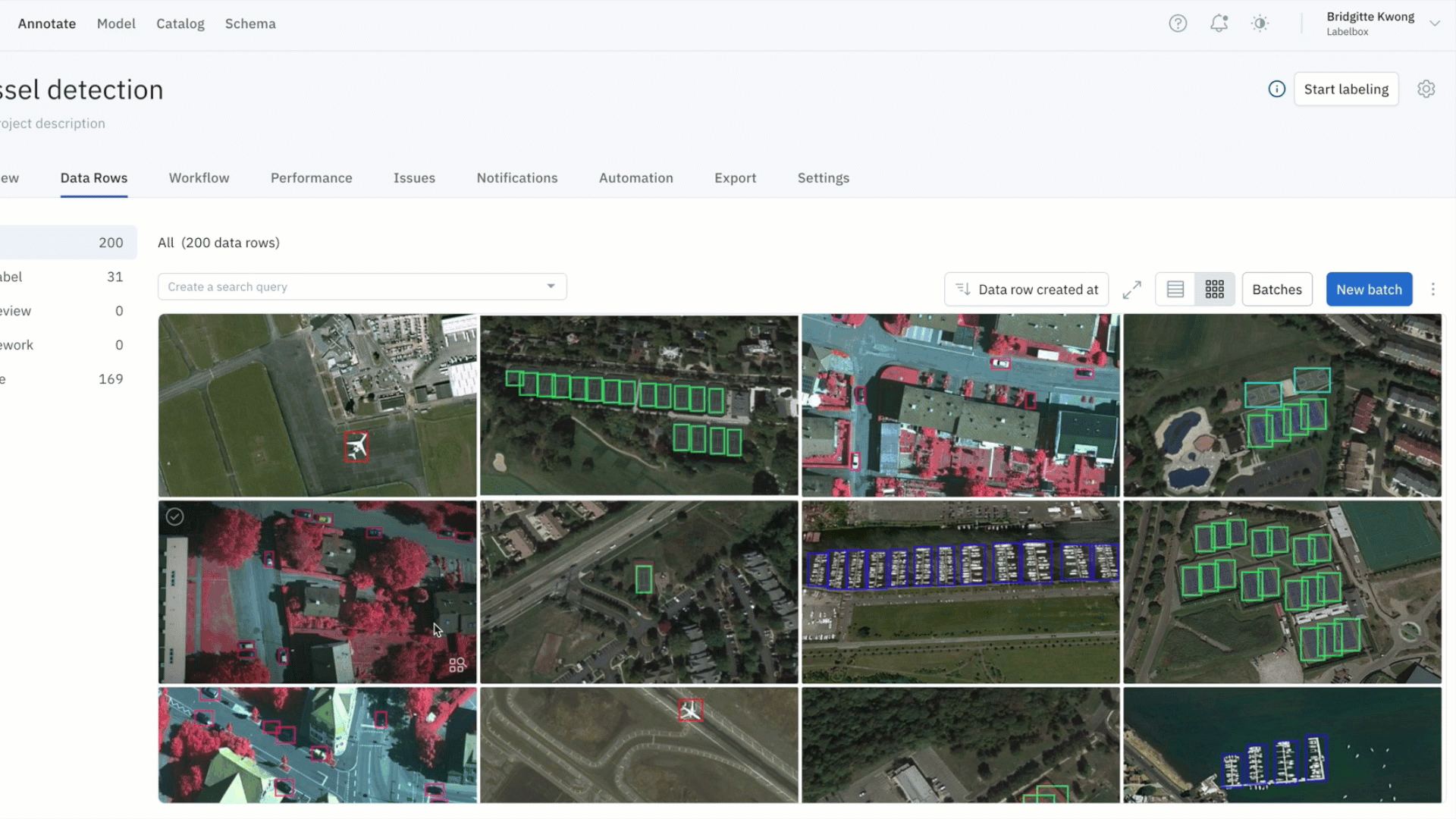The width and height of the screenshot is (1456, 819).
Task: Open the thumbnail with row of green boxes
Action: click(639, 406)
